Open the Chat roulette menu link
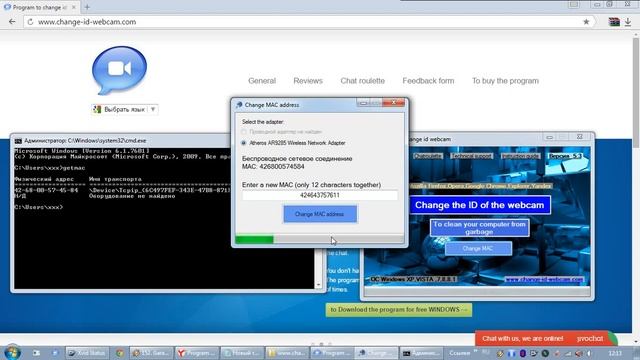 click(x=362, y=81)
